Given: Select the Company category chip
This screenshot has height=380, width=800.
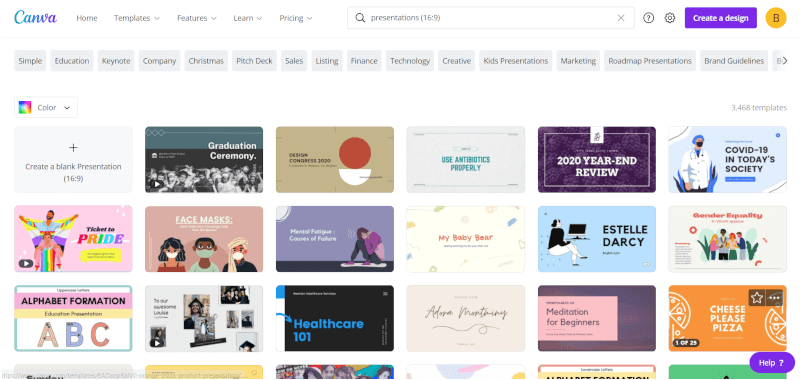Looking at the screenshot, I should (159, 61).
